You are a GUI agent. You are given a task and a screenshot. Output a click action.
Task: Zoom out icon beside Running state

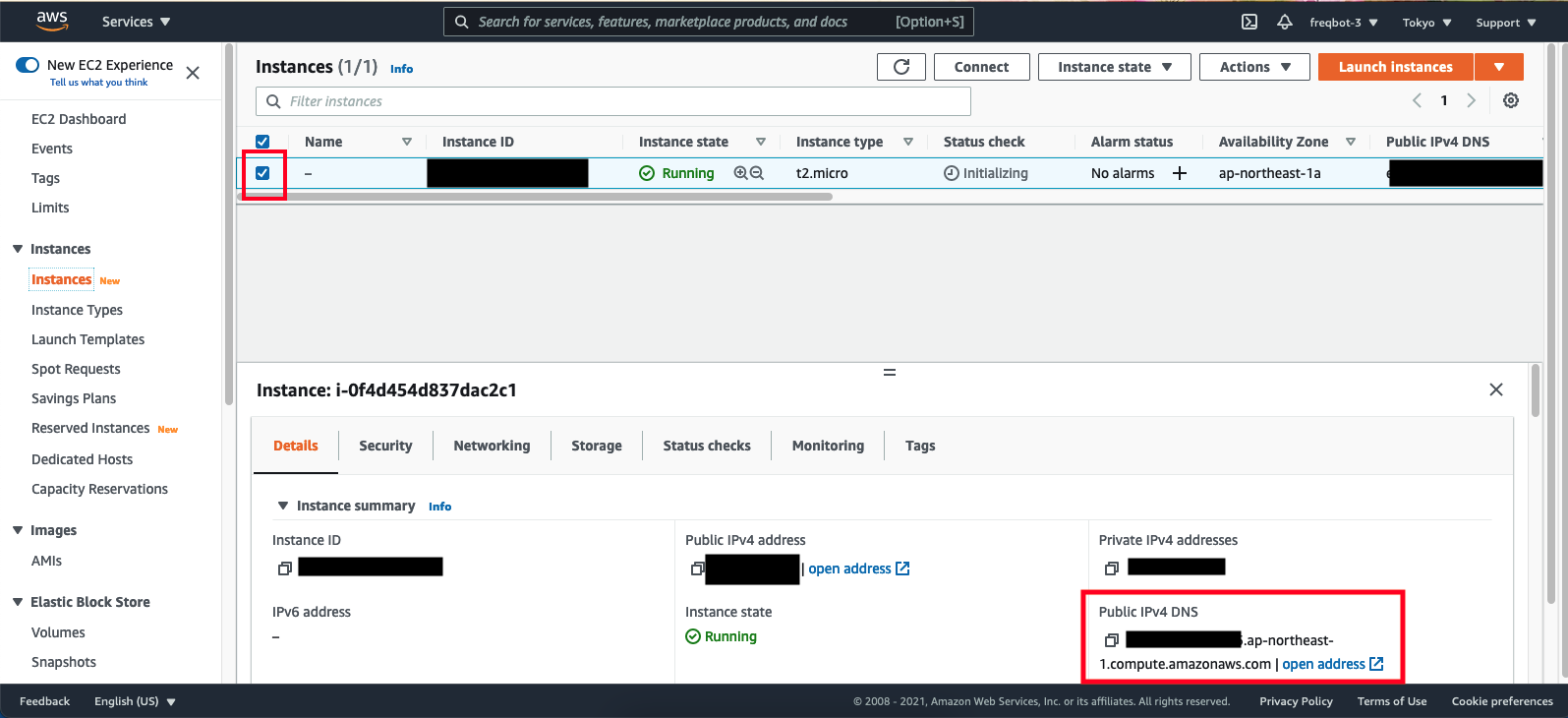point(757,173)
